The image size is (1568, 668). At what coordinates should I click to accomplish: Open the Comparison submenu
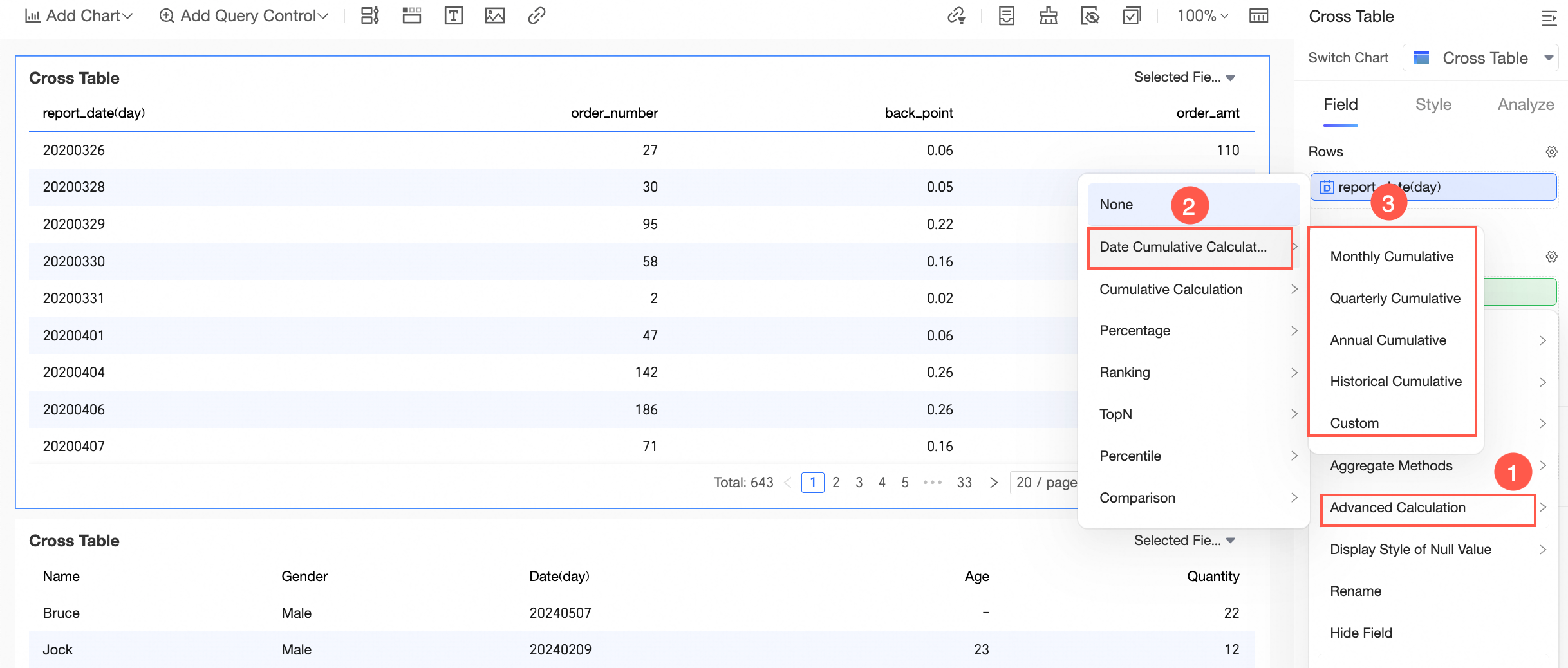pos(1194,498)
